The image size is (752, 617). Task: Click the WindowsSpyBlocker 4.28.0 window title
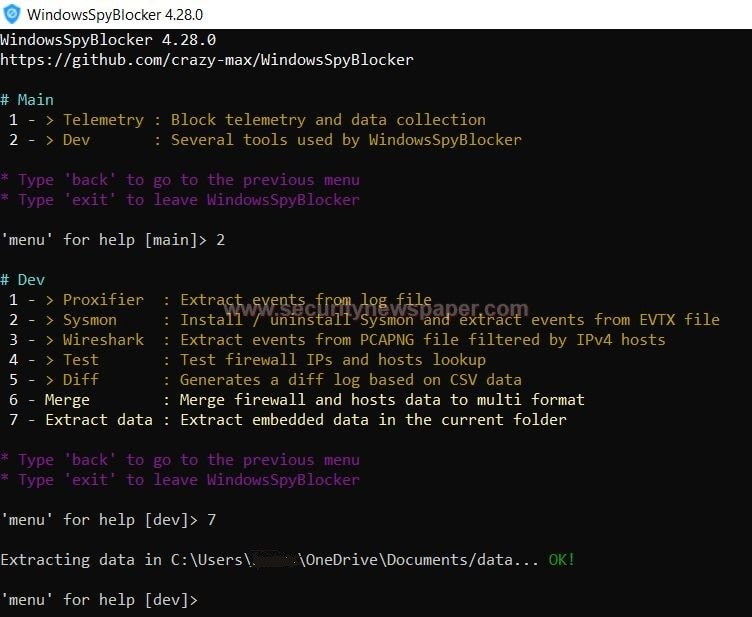pos(115,15)
